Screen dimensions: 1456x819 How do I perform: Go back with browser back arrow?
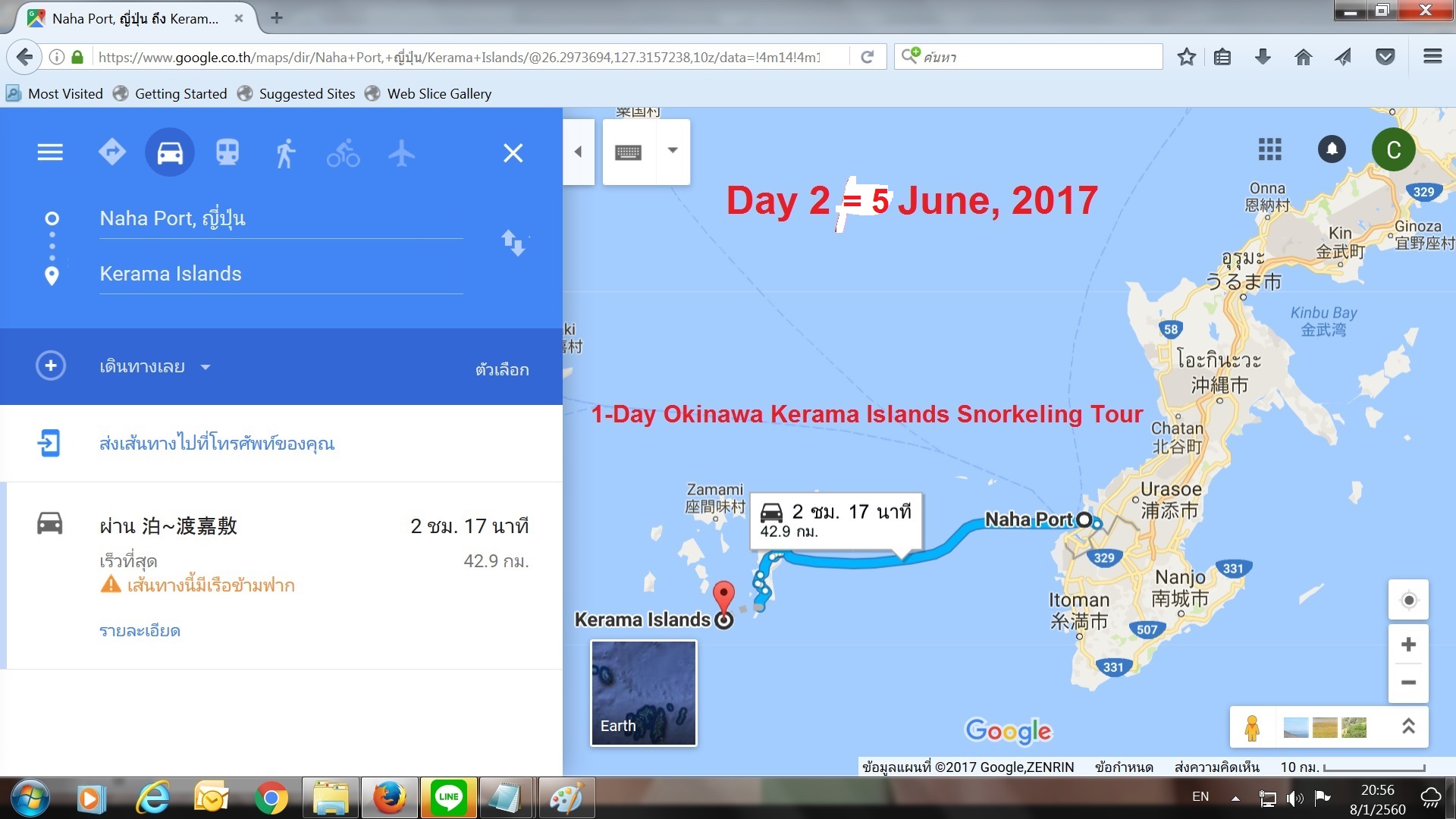click(25, 57)
